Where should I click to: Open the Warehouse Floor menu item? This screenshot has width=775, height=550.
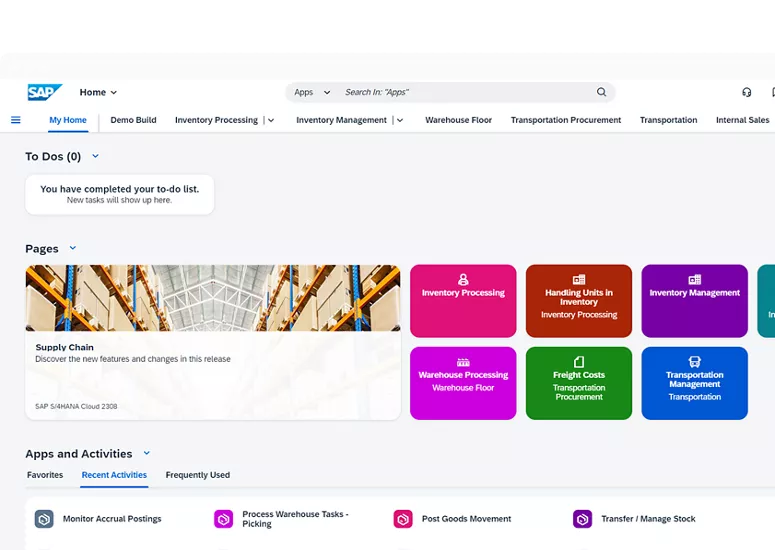pos(458,120)
